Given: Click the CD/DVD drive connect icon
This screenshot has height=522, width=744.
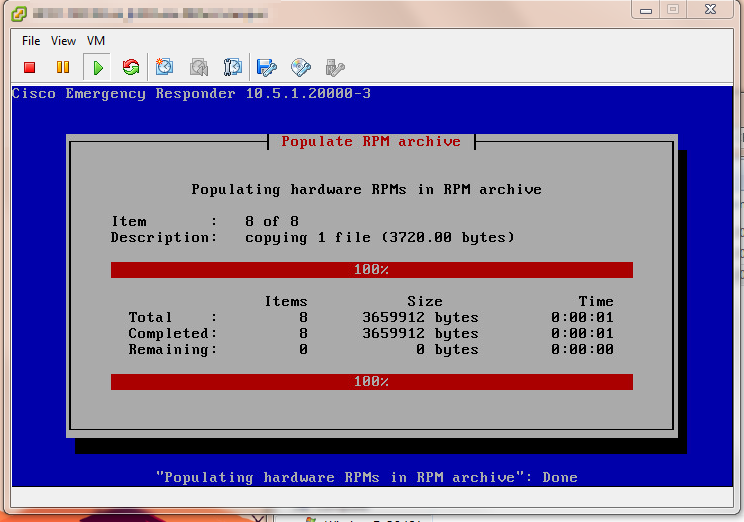Looking at the screenshot, I should 301,67.
